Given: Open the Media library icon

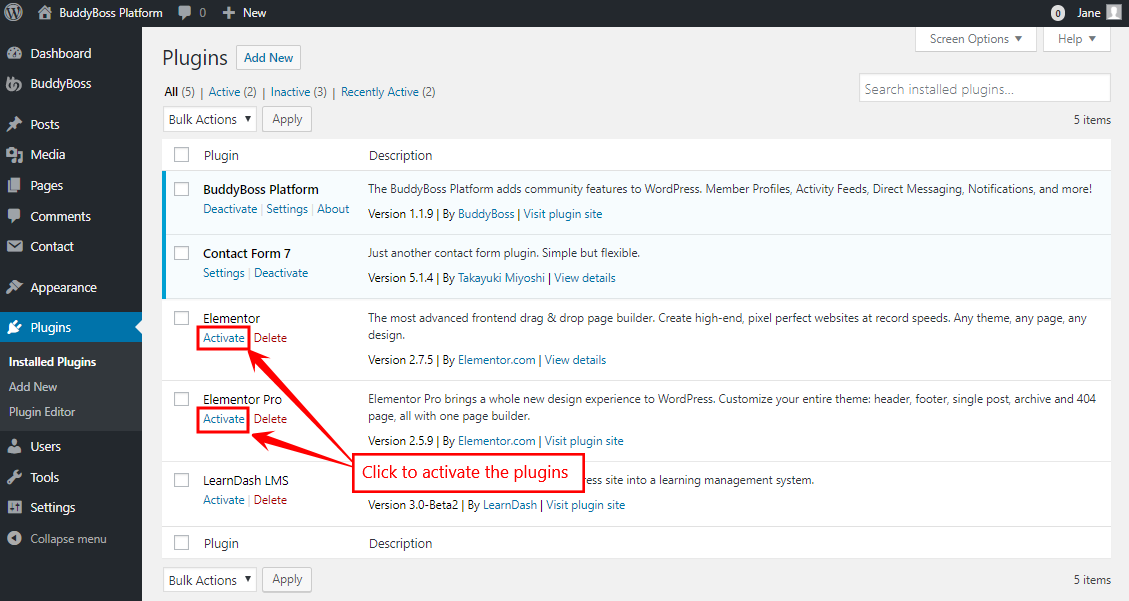Looking at the screenshot, I should pos(17,154).
